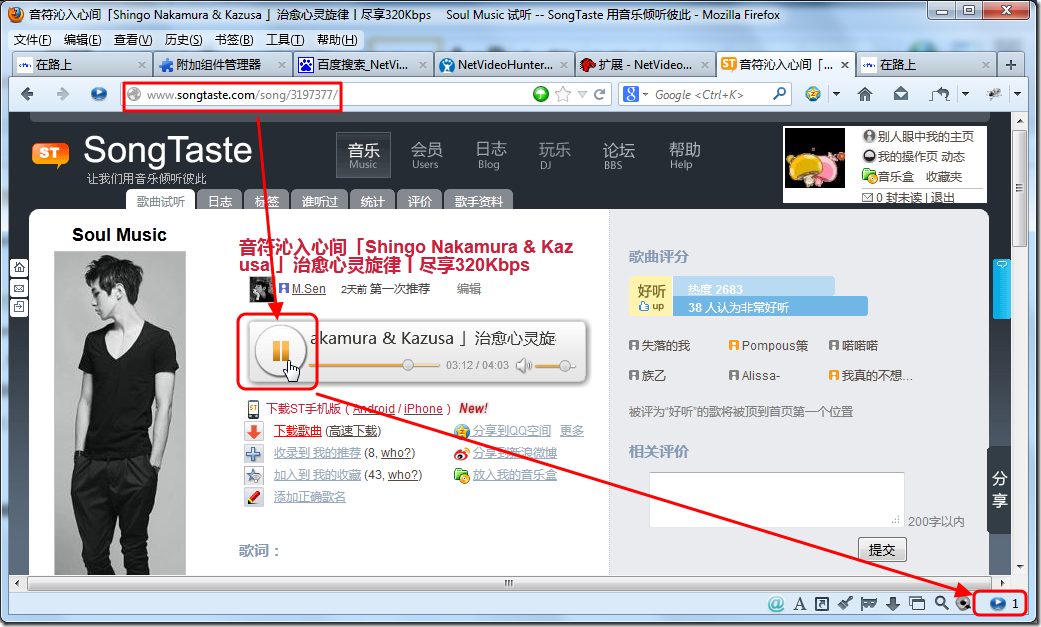The width and height of the screenshot is (1041, 627).
Task: Click the horizontal scrollbar at page bottom
Action: [508, 583]
